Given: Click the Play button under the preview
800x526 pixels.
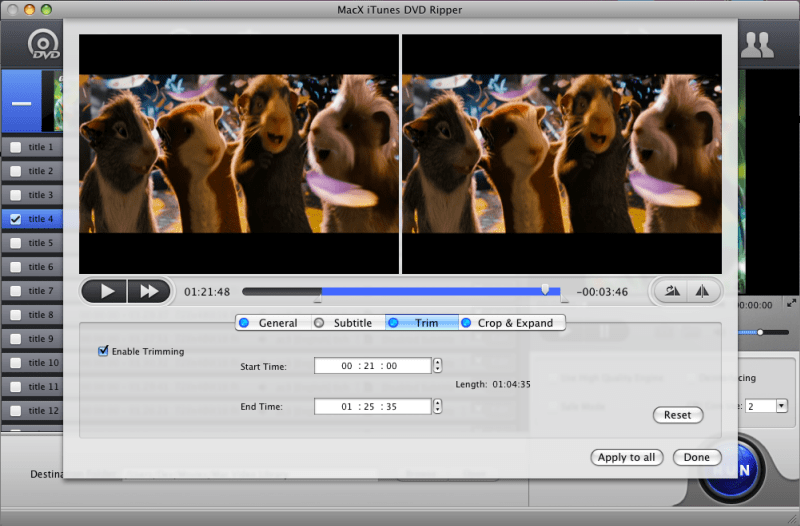Looking at the screenshot, I should pyautogui.click(x=105, y=292).
